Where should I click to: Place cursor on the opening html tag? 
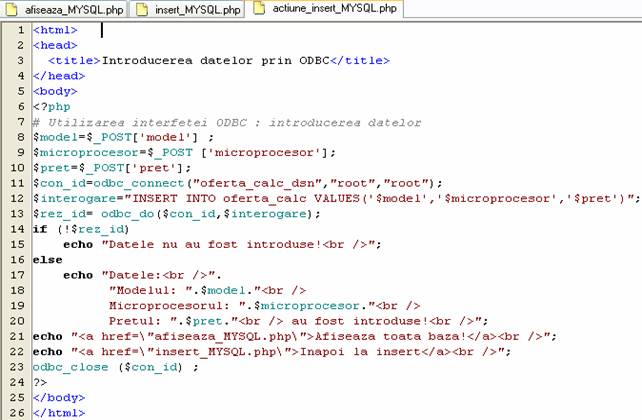tap(55, 30)
